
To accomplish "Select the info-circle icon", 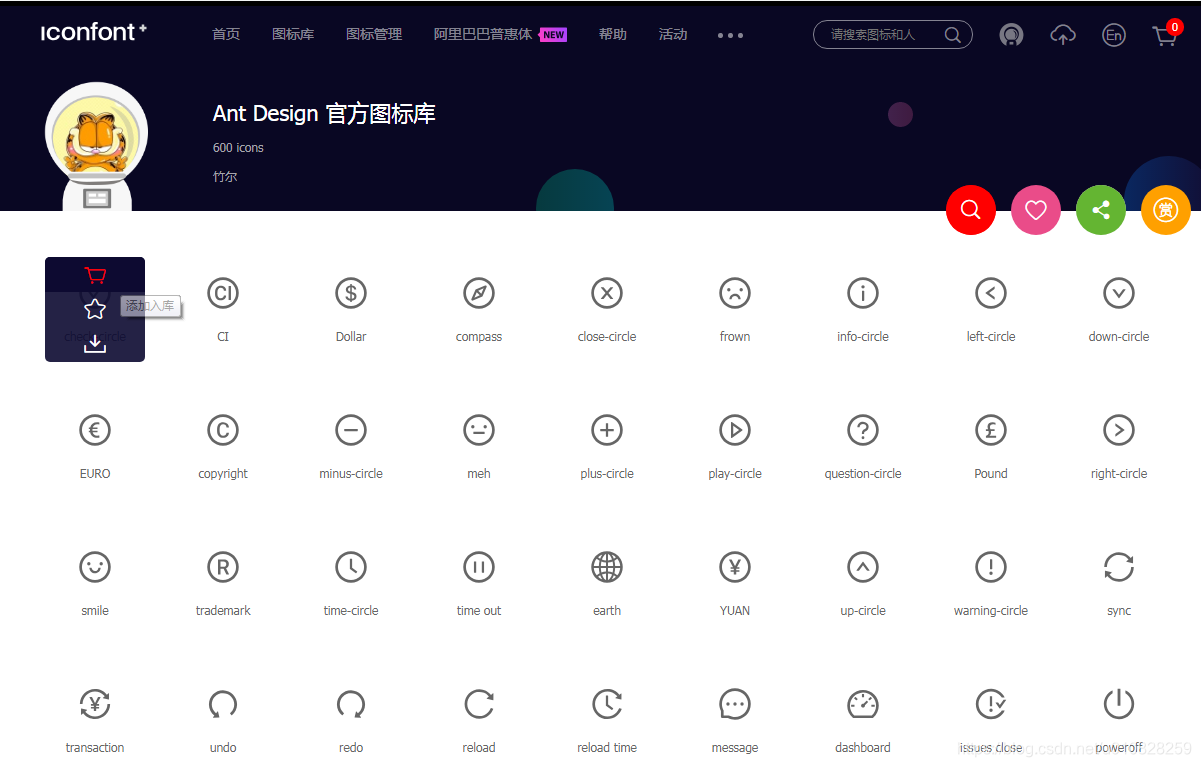I will click(x=863, y=293).
